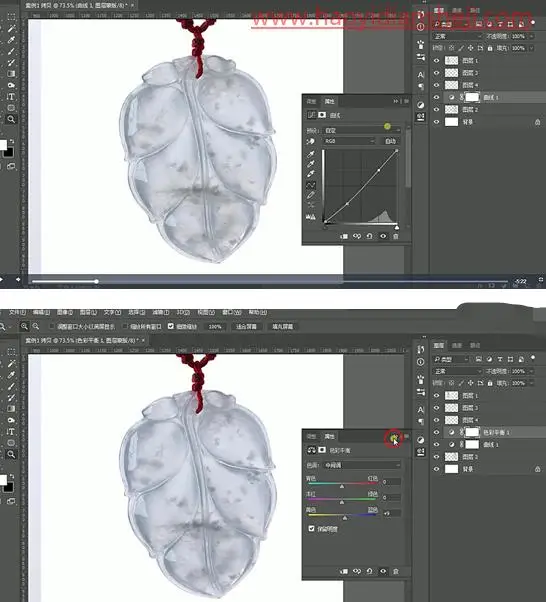Toggle the 保留明度 checkbox in Color Balance
This screenshot has width=546, height=602.
[311, 529]
